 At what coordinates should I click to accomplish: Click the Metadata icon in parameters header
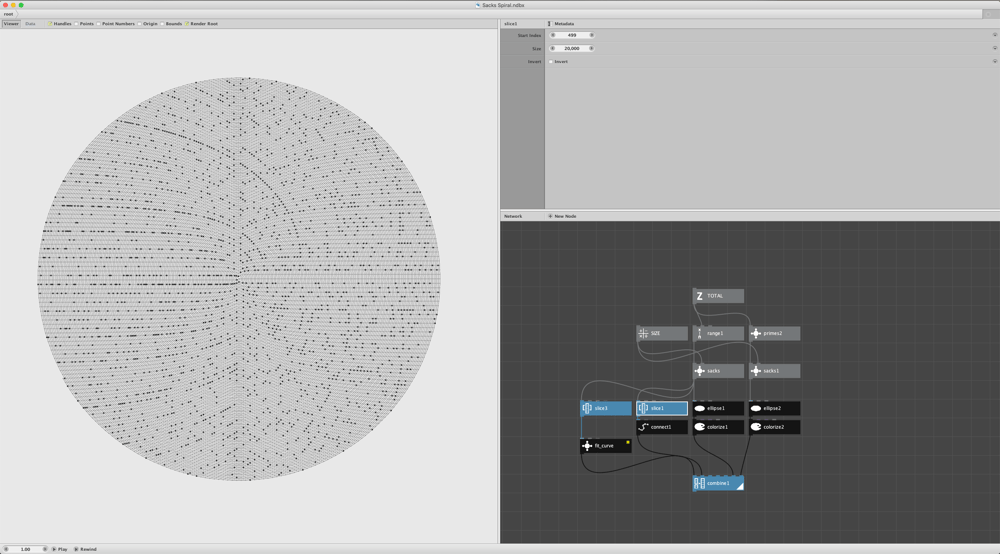pyautogui.click(x=549, y=24)
